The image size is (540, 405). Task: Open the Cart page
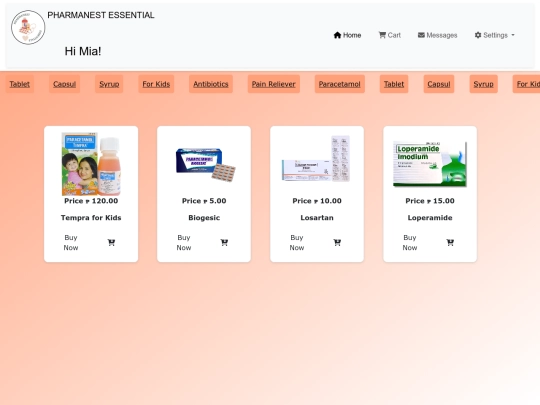390,35
